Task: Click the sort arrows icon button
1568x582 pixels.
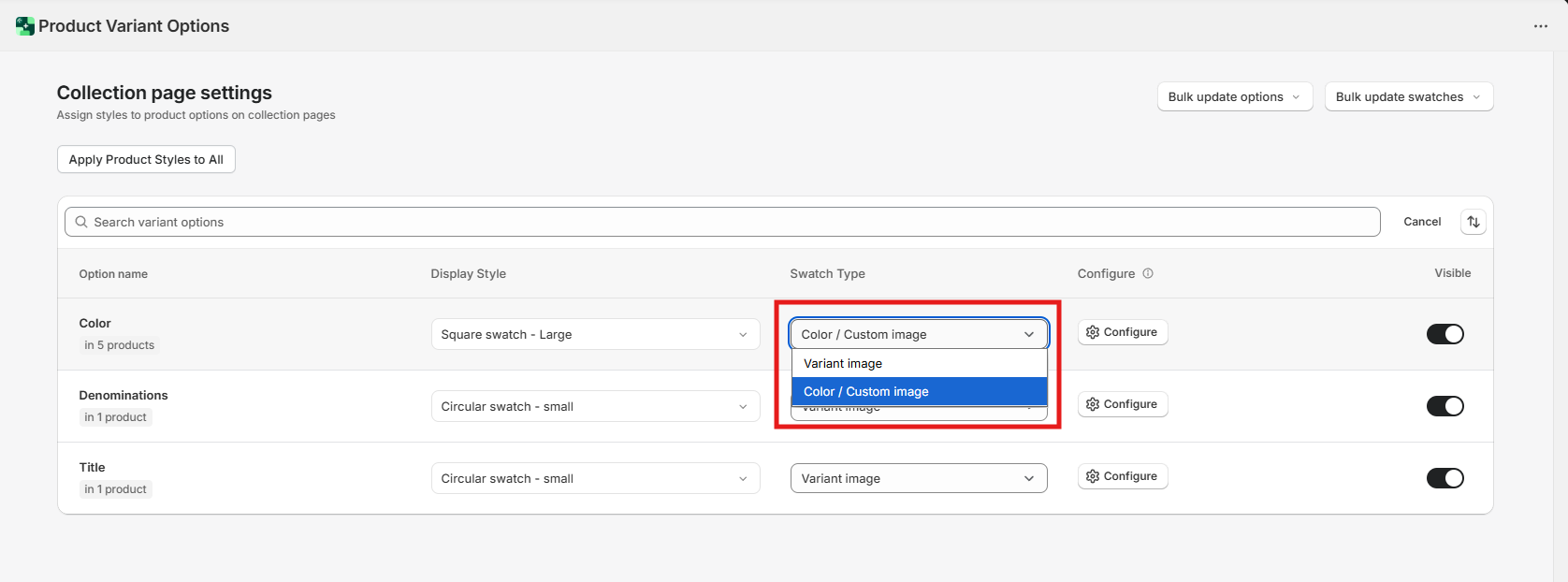Action: (1473, 222)
